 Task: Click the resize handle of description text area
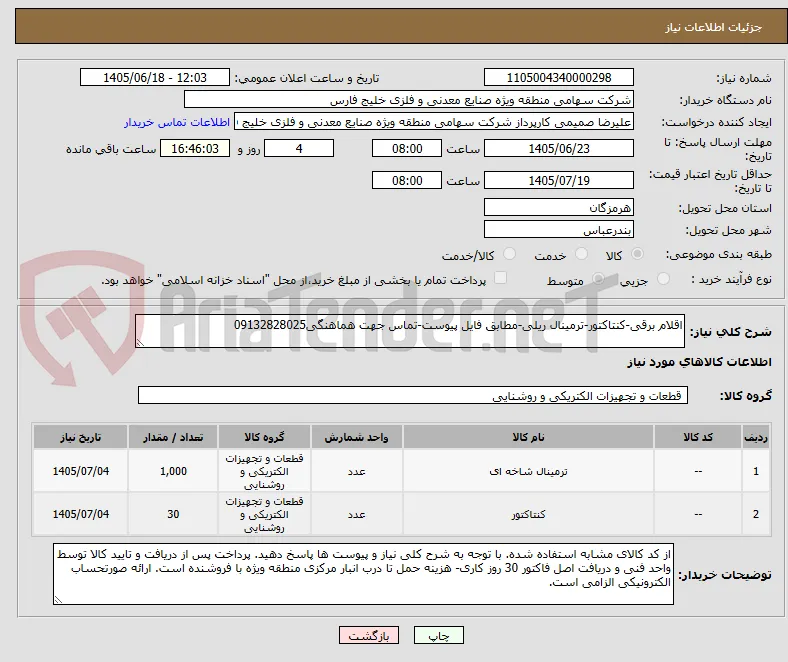[140, 343]
